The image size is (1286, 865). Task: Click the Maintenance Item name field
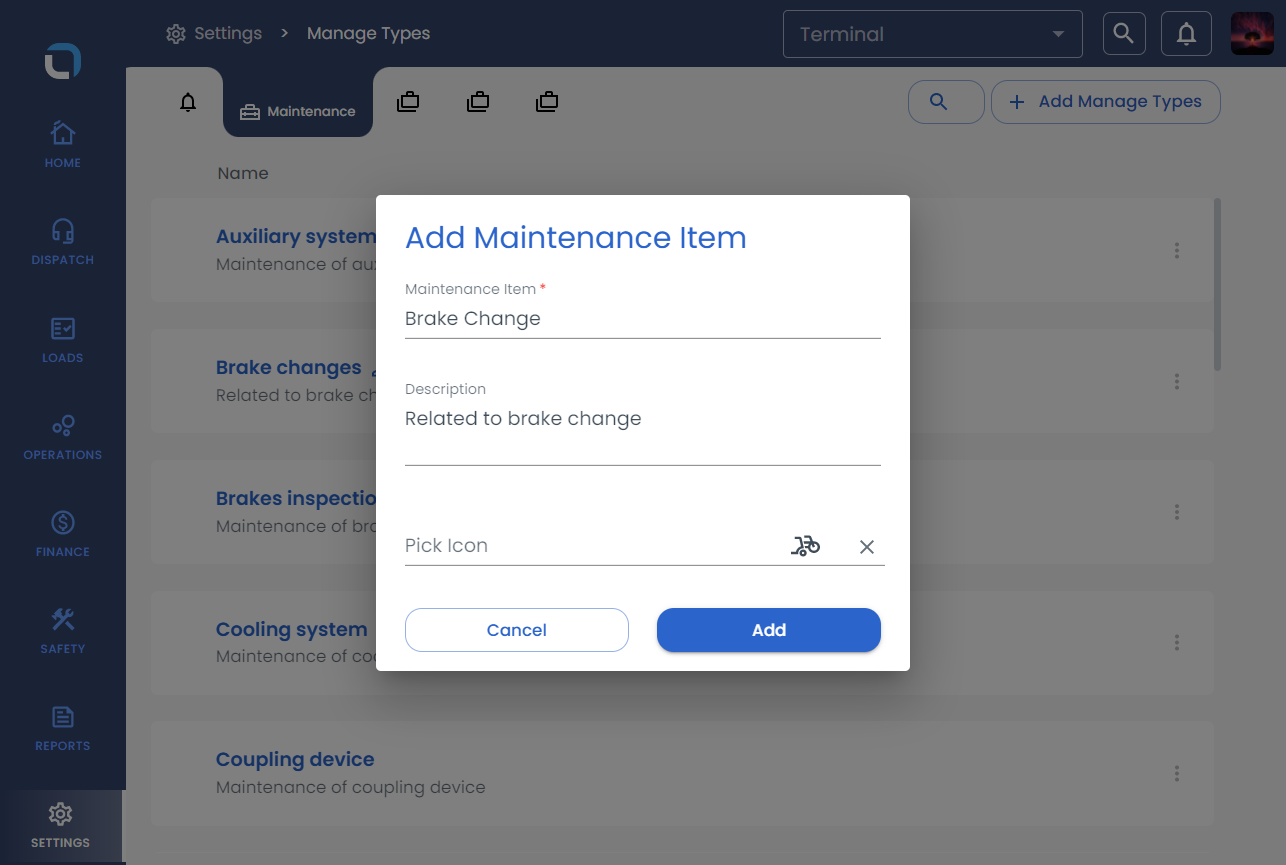pos(642,319)
